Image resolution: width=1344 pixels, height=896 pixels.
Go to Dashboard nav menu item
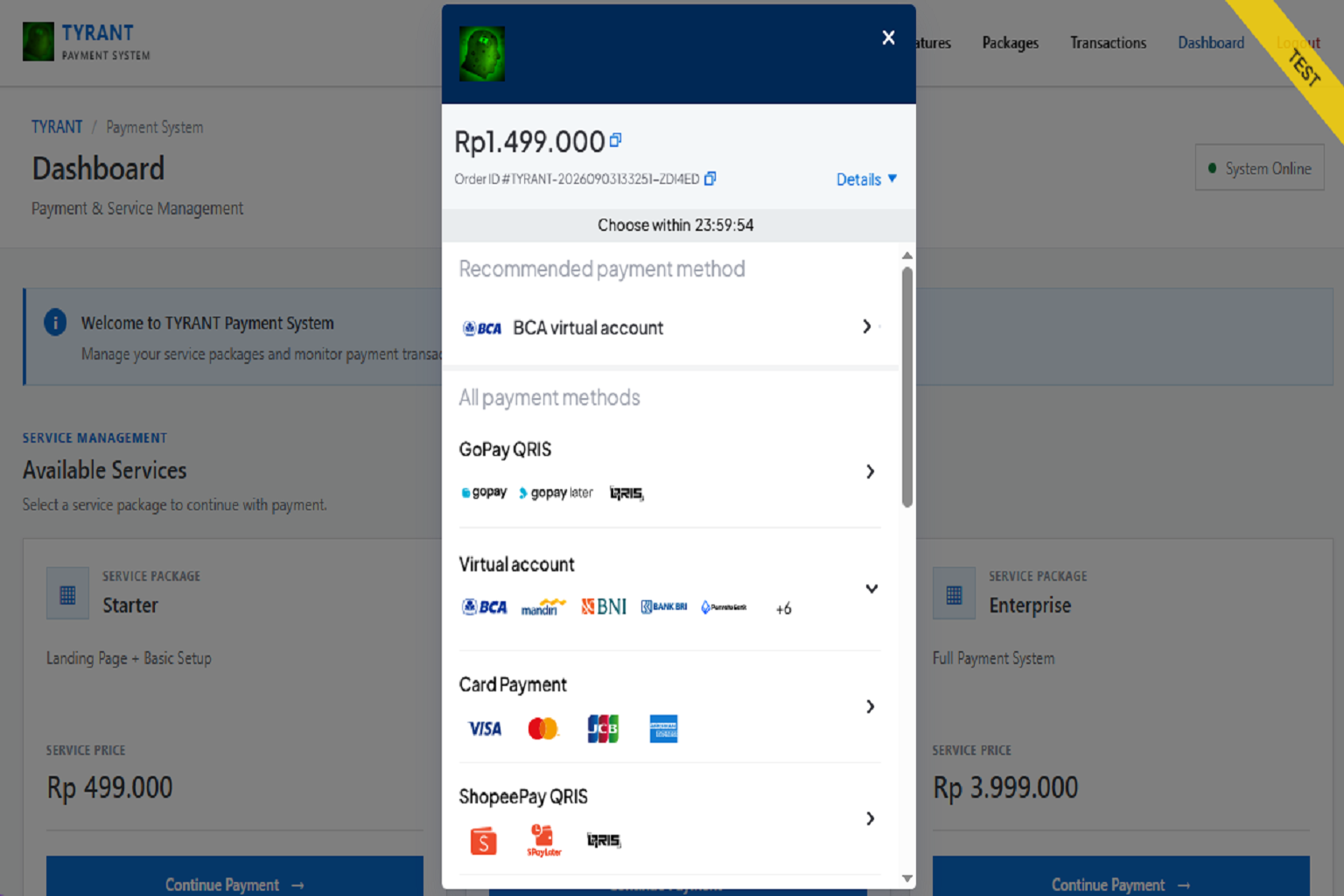1210,43
